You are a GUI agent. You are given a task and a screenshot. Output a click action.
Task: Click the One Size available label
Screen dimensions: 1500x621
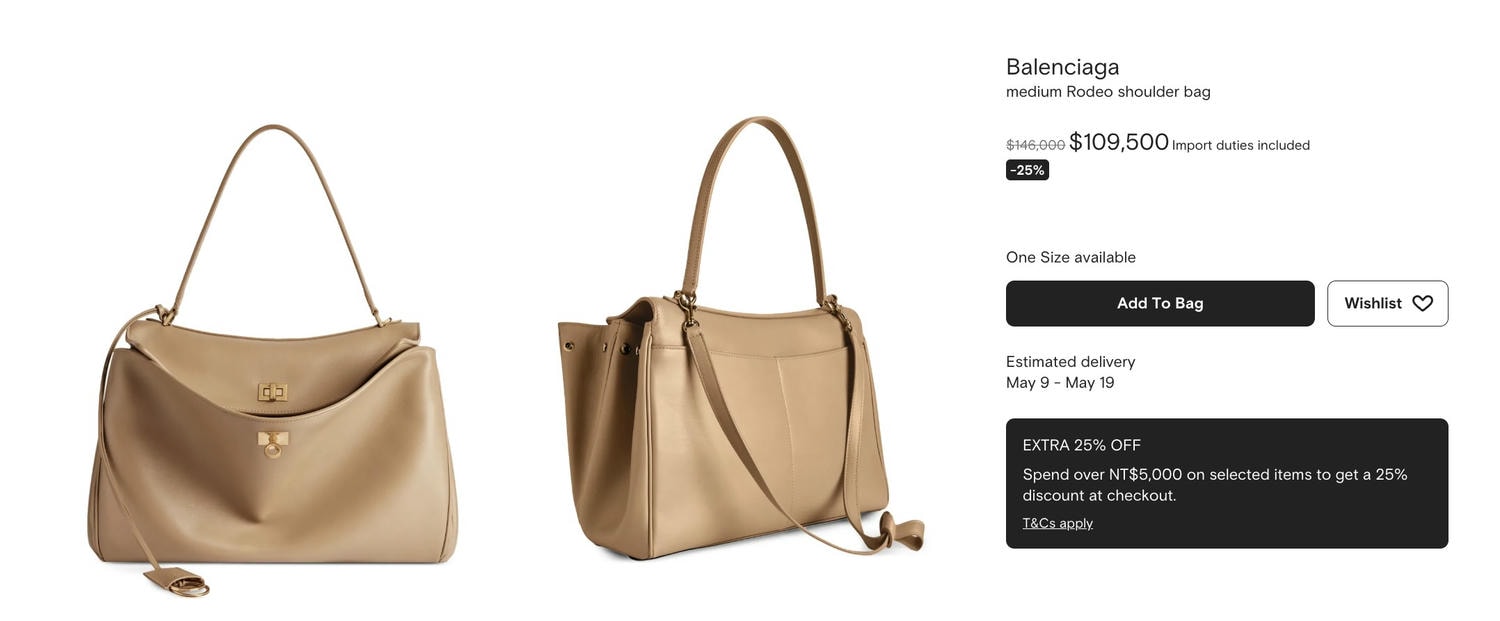pos(1071,257)
